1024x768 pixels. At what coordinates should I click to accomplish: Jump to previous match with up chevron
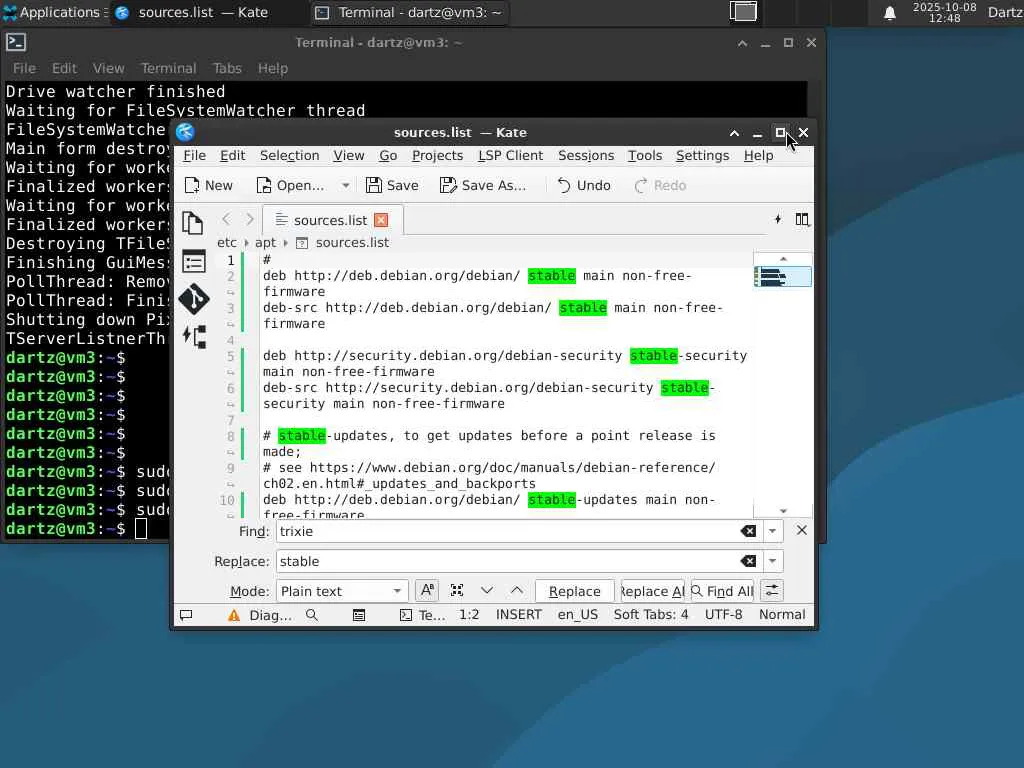(x=517, y=590)
